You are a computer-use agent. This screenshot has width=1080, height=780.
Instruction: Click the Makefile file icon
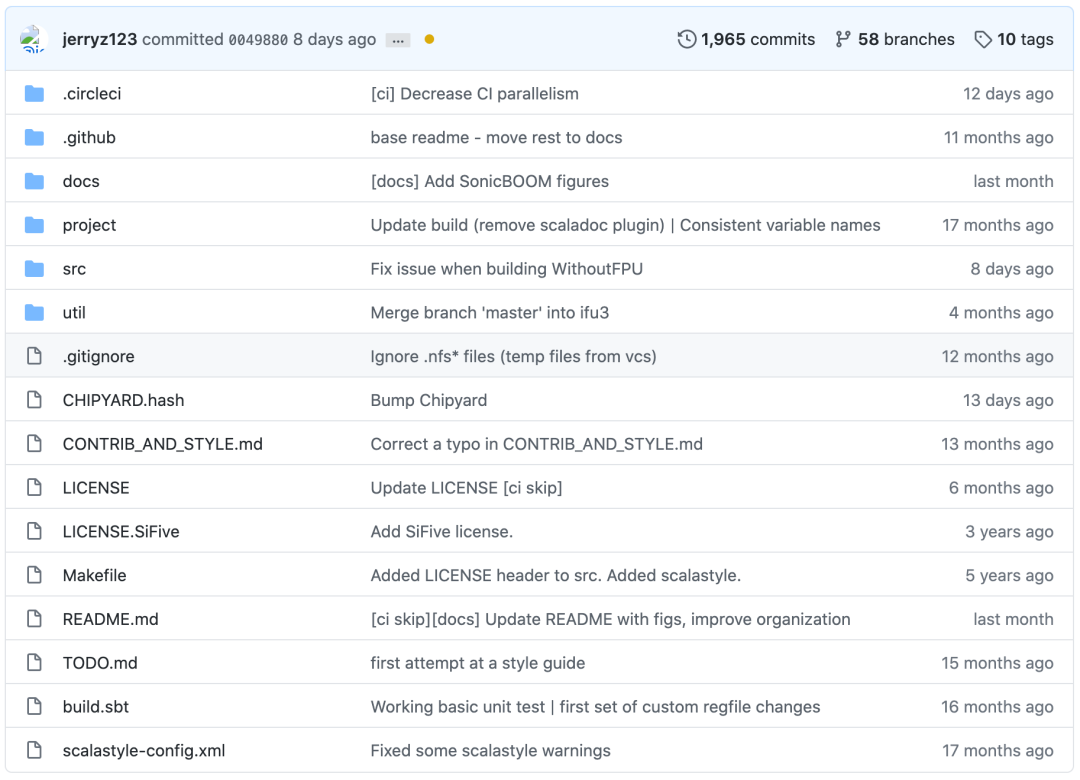pos(34,575)
